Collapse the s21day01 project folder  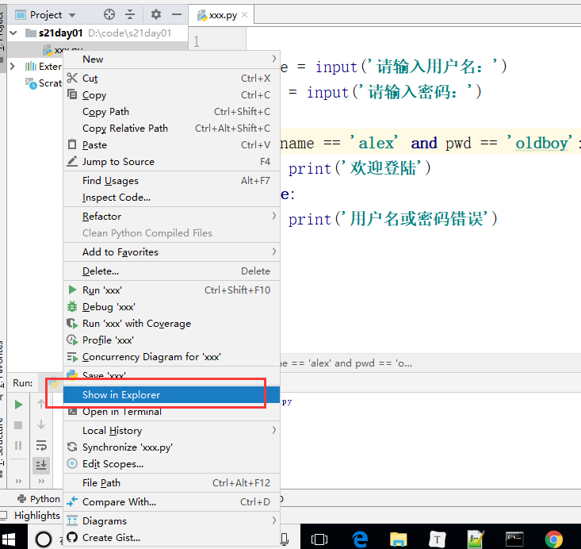point(13,33)
